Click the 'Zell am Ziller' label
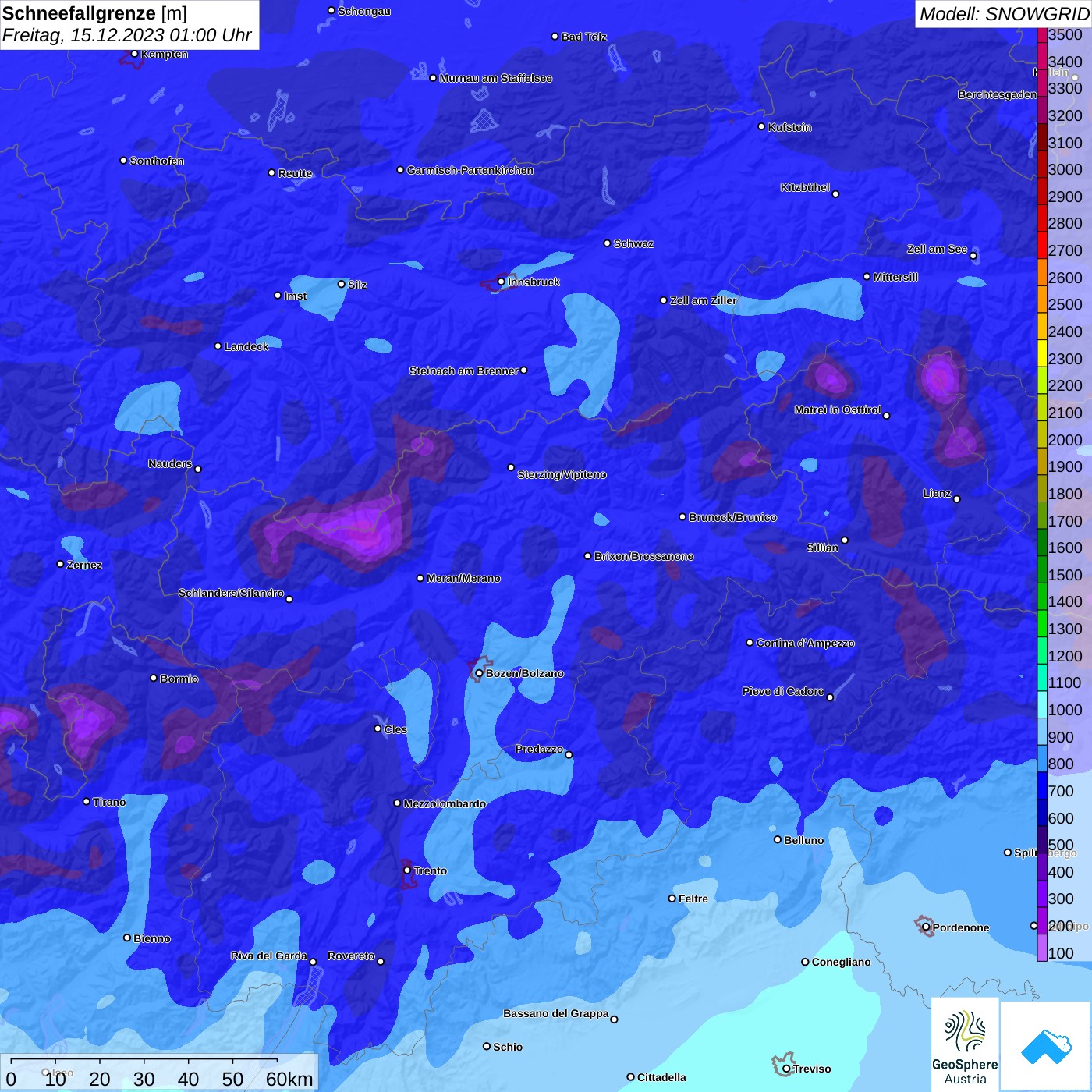Image resolution: width=1092 pixels, height=1092 pixels. coord(703,300)
